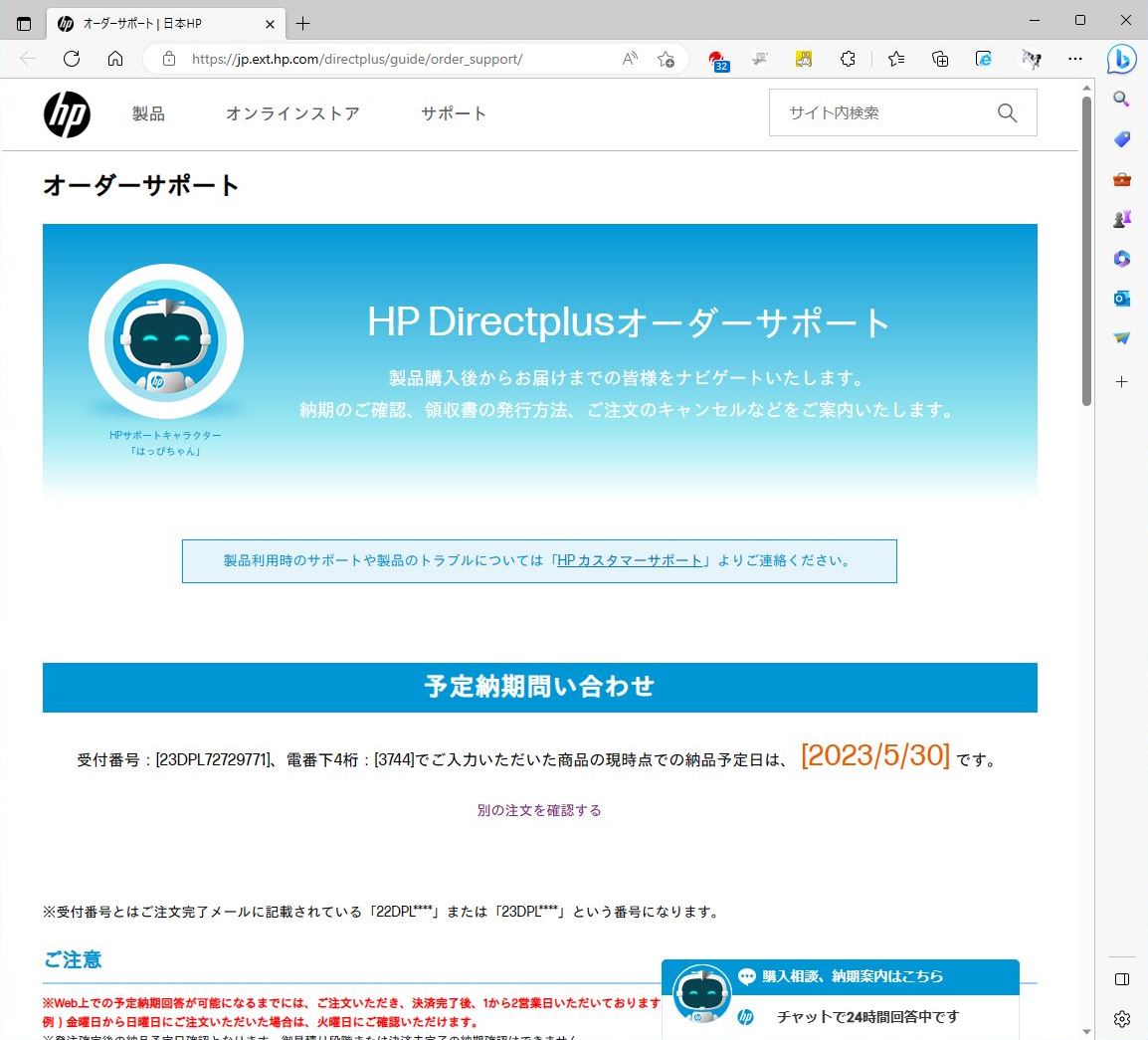Open sidebar Drop paper plane icon
The image size is (1148, 1040).
coord(1122,337)
